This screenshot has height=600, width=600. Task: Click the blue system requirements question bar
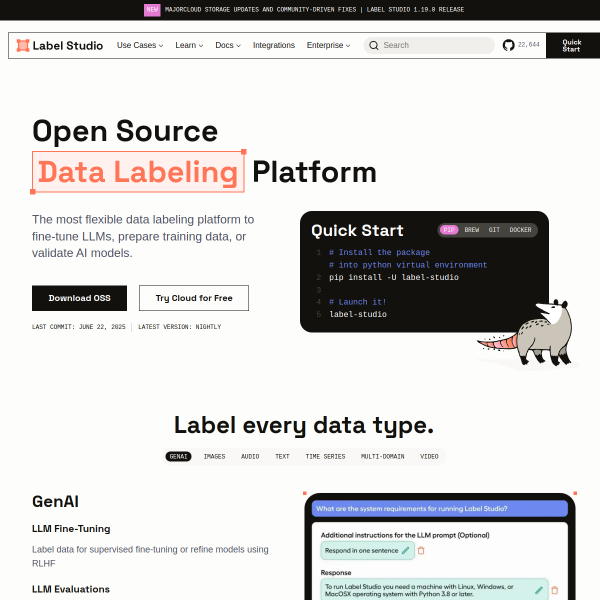(x=440, y=509)
